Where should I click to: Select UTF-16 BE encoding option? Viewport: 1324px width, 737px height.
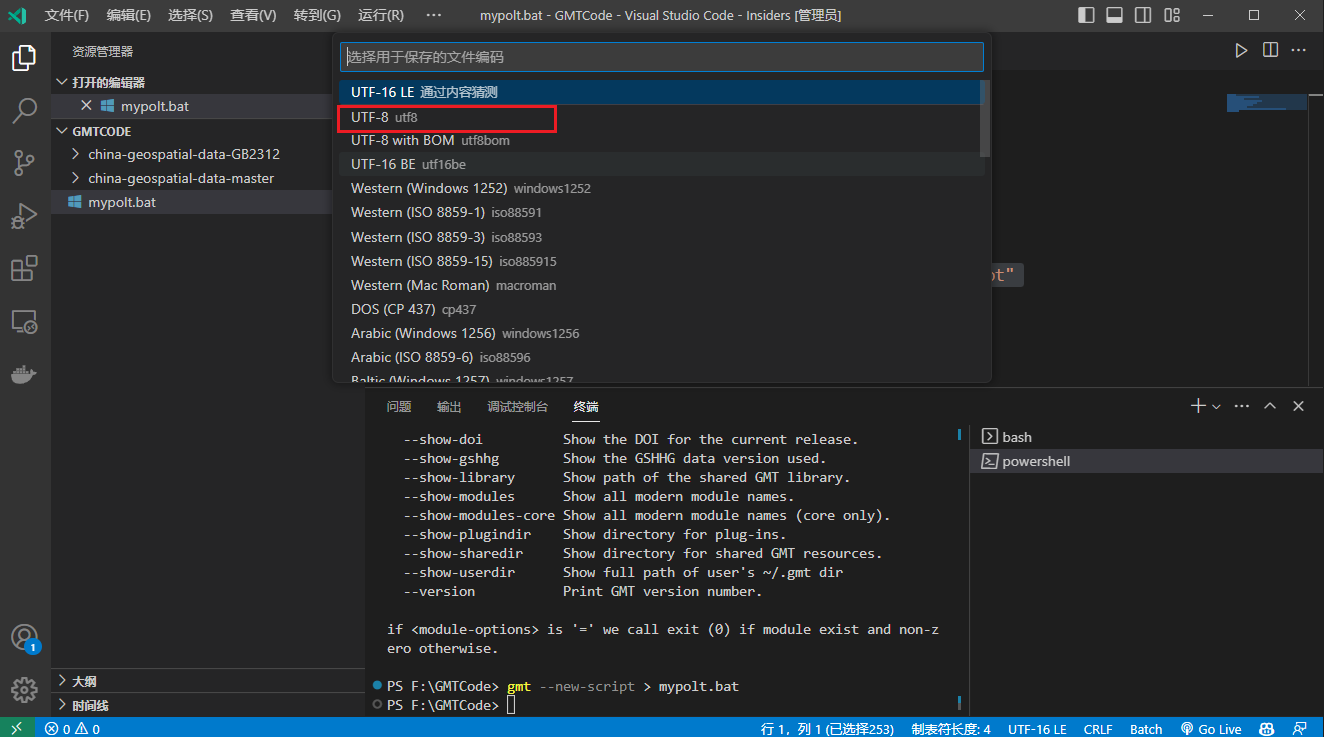tap(661, 164)
